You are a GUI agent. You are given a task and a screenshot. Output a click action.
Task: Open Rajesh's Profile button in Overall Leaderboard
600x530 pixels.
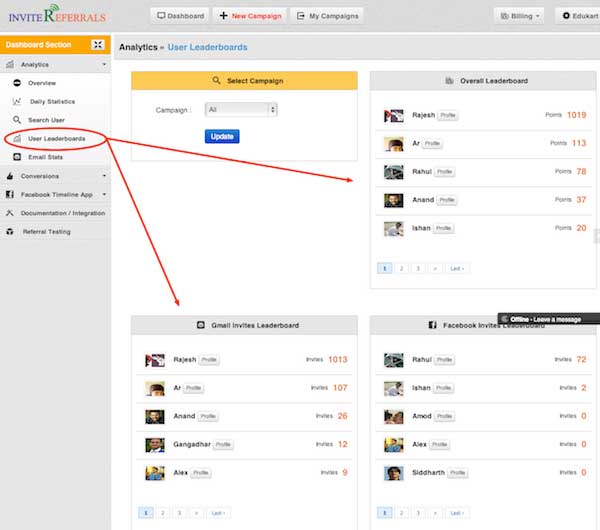click(x=448, y=115)
